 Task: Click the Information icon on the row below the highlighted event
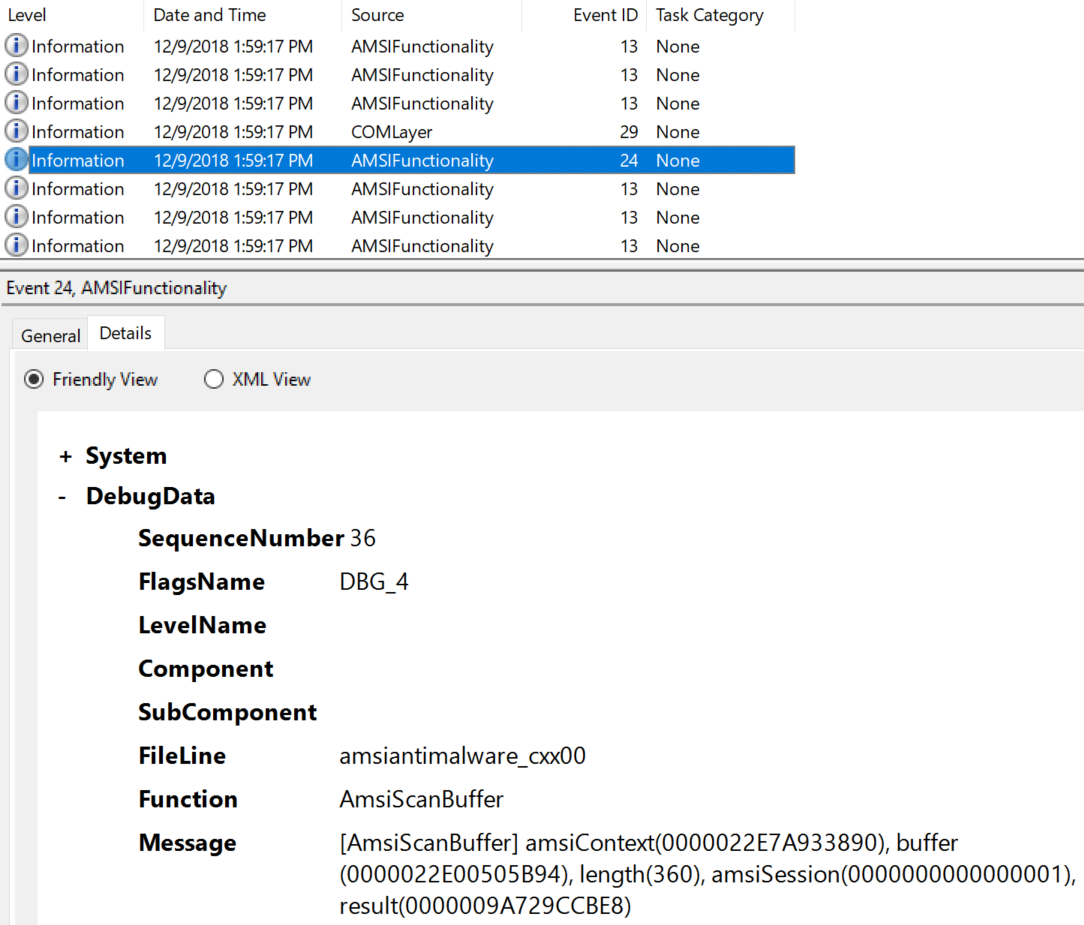click(14, 188)
